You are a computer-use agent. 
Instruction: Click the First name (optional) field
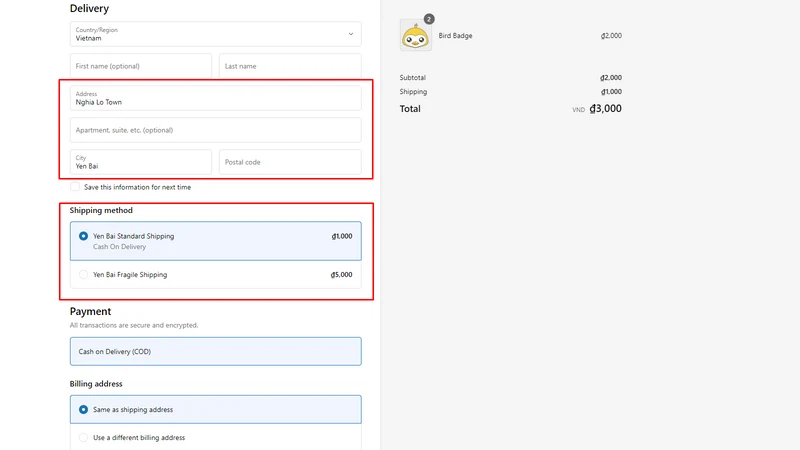pos(141,66)
